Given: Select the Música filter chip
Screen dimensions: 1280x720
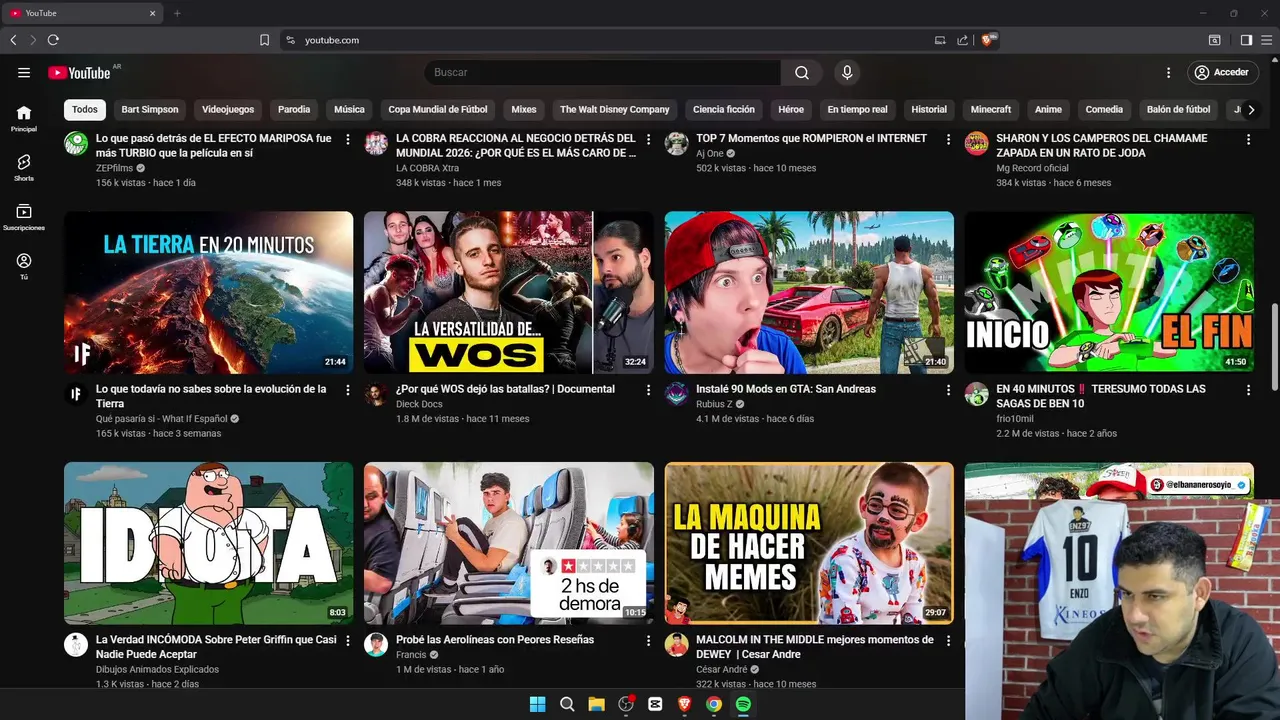Looking at the screenshot, I should click(x=349, y=110).
